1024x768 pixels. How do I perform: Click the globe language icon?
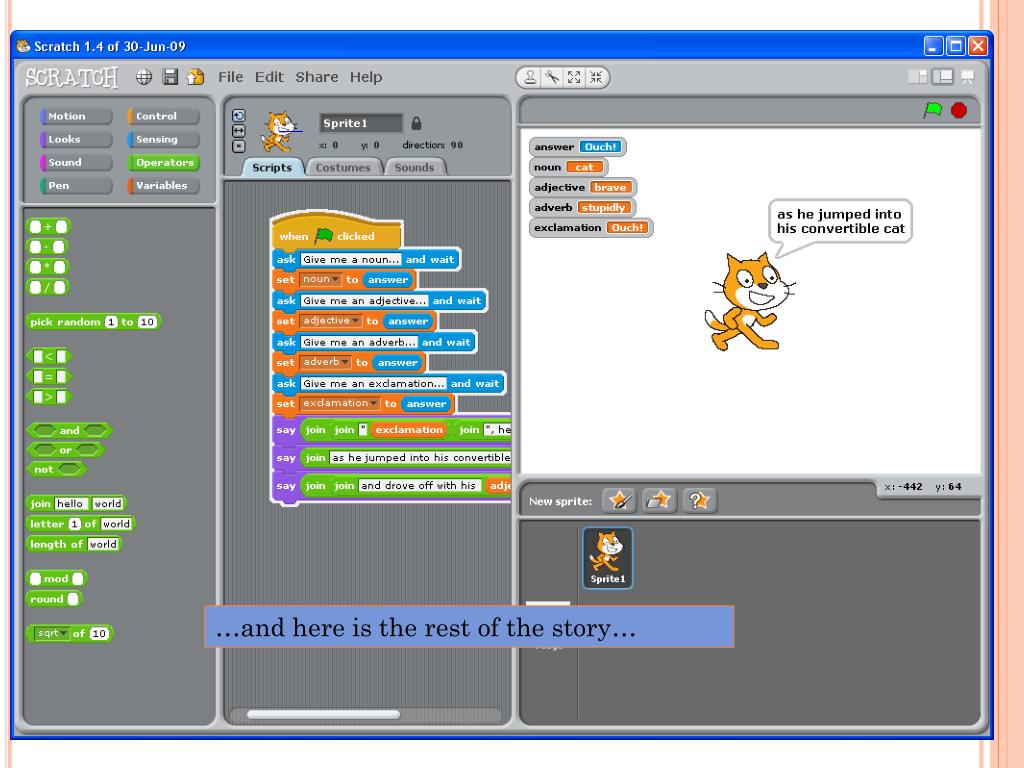click(144, 77)
